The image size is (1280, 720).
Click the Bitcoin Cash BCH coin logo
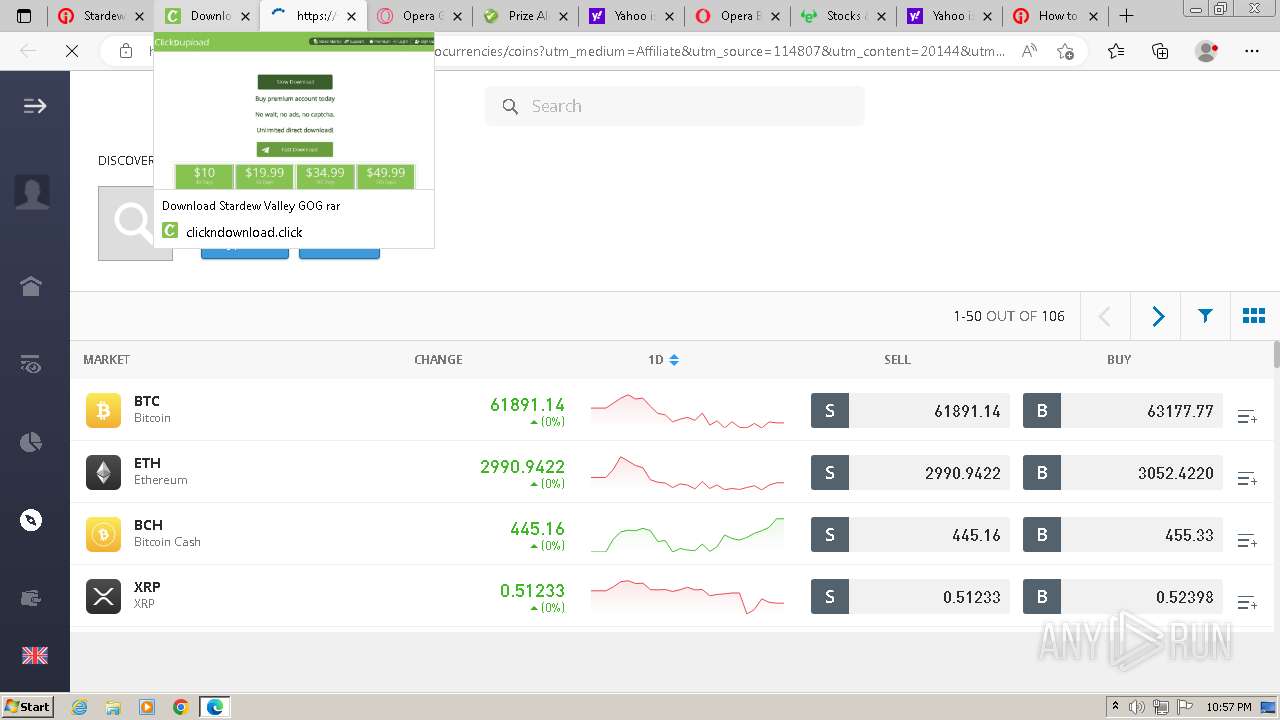(103, 534)
